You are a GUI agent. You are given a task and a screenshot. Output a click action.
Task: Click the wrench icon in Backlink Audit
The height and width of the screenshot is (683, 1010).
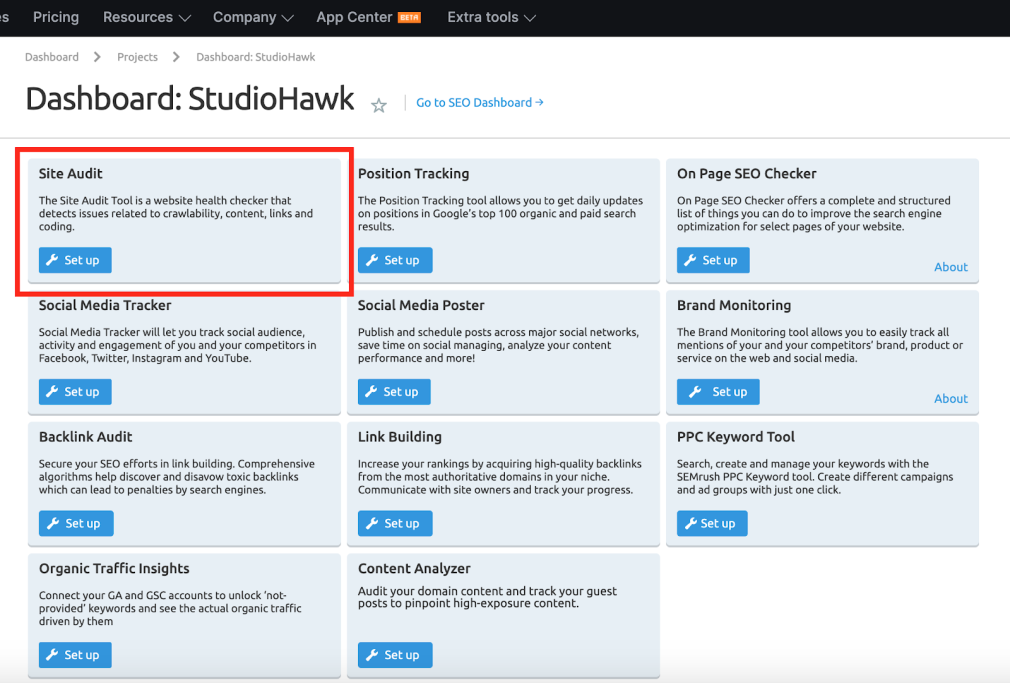(x=53, y=523)
